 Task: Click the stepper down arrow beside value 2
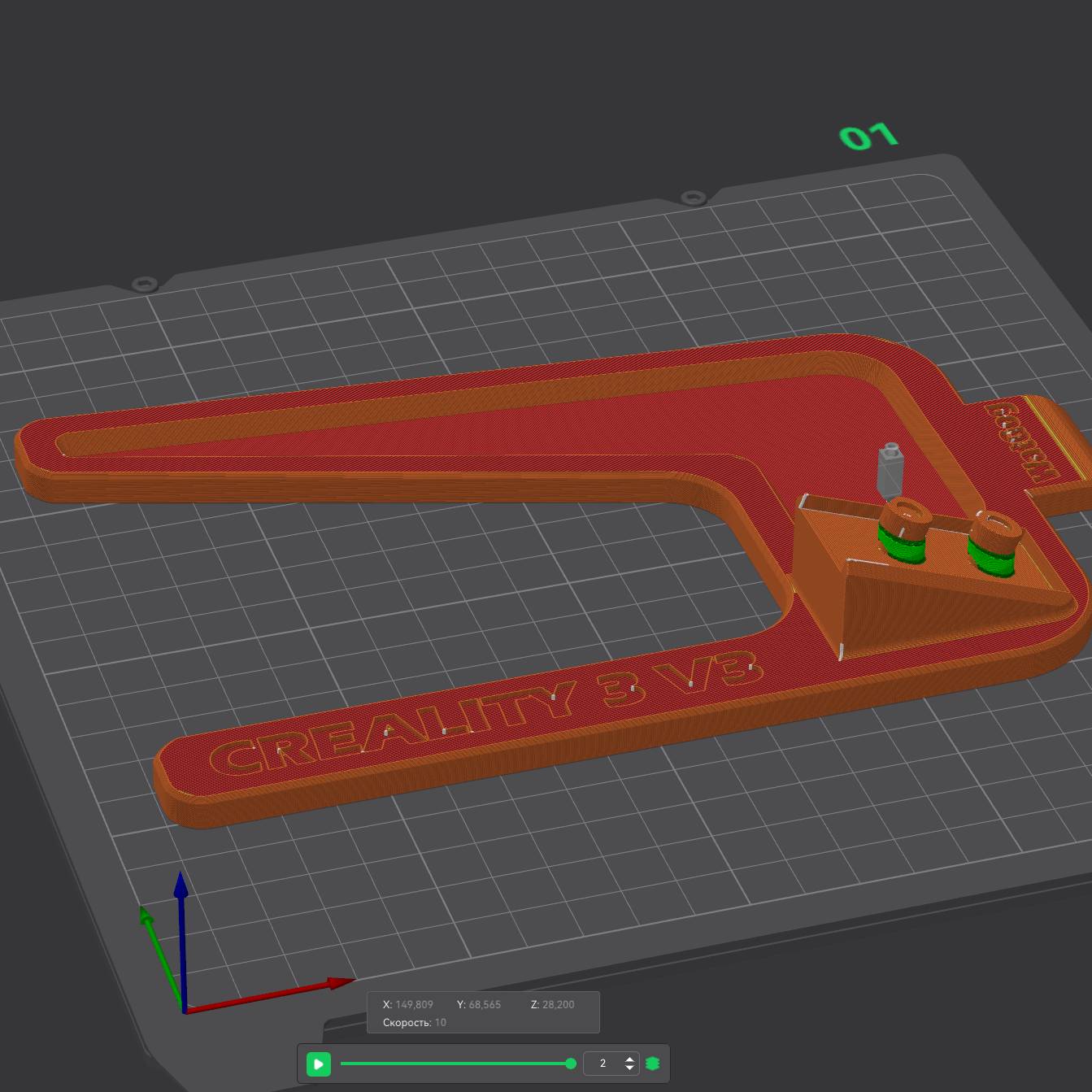[x=629, y=1068]
